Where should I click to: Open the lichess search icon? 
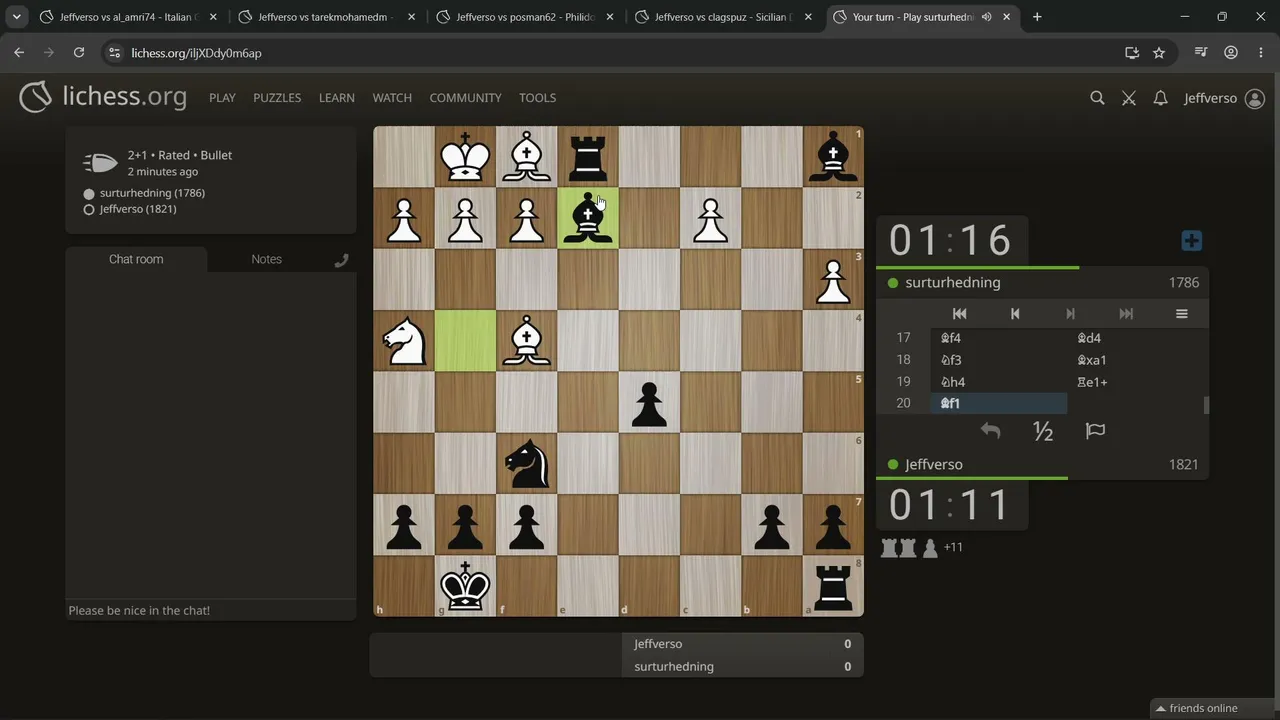pos(1097,98)
